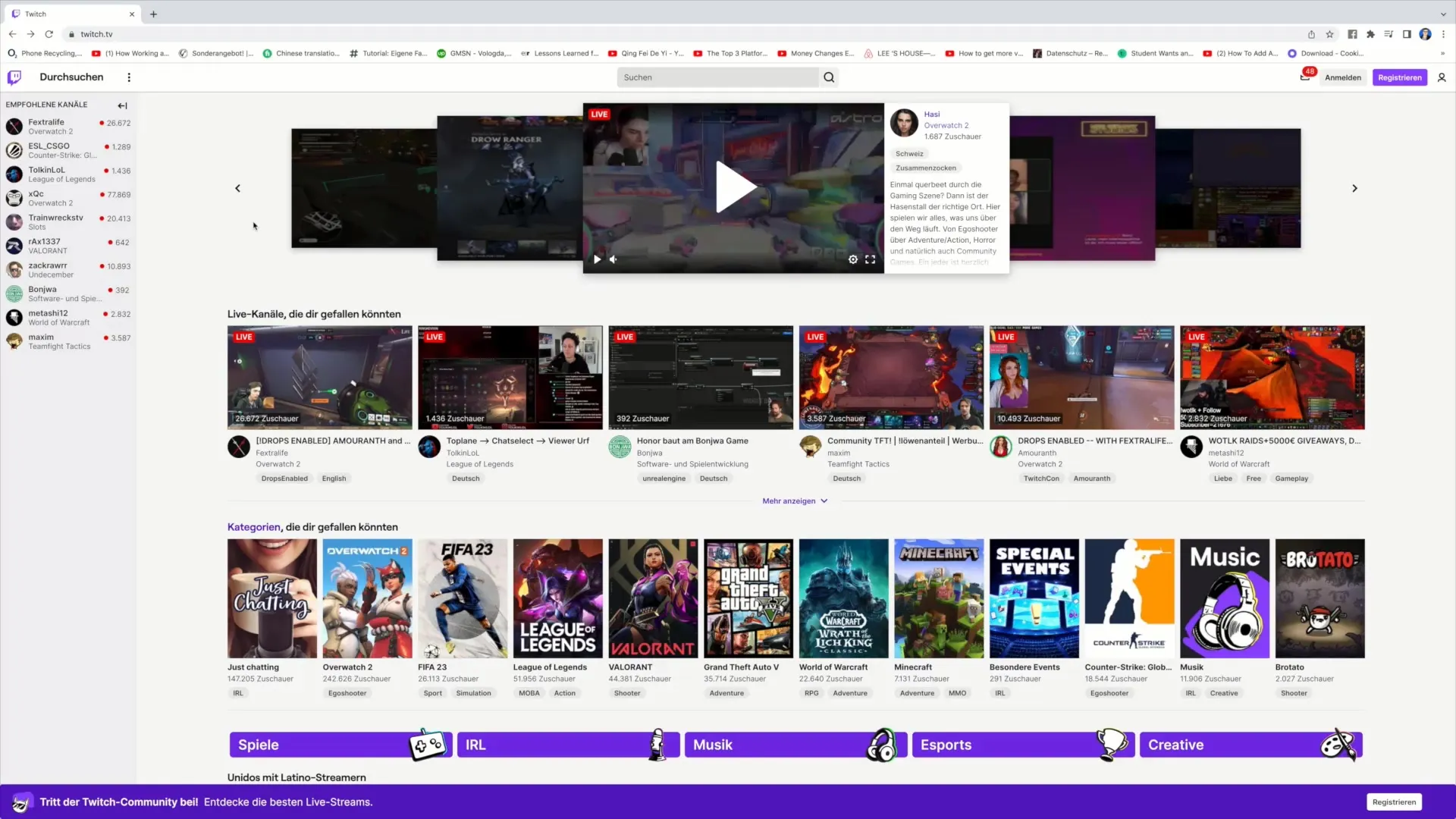Click the next arrow on featured carousel
This screenshot has width=1456, height=819.
click(1355, 189)
